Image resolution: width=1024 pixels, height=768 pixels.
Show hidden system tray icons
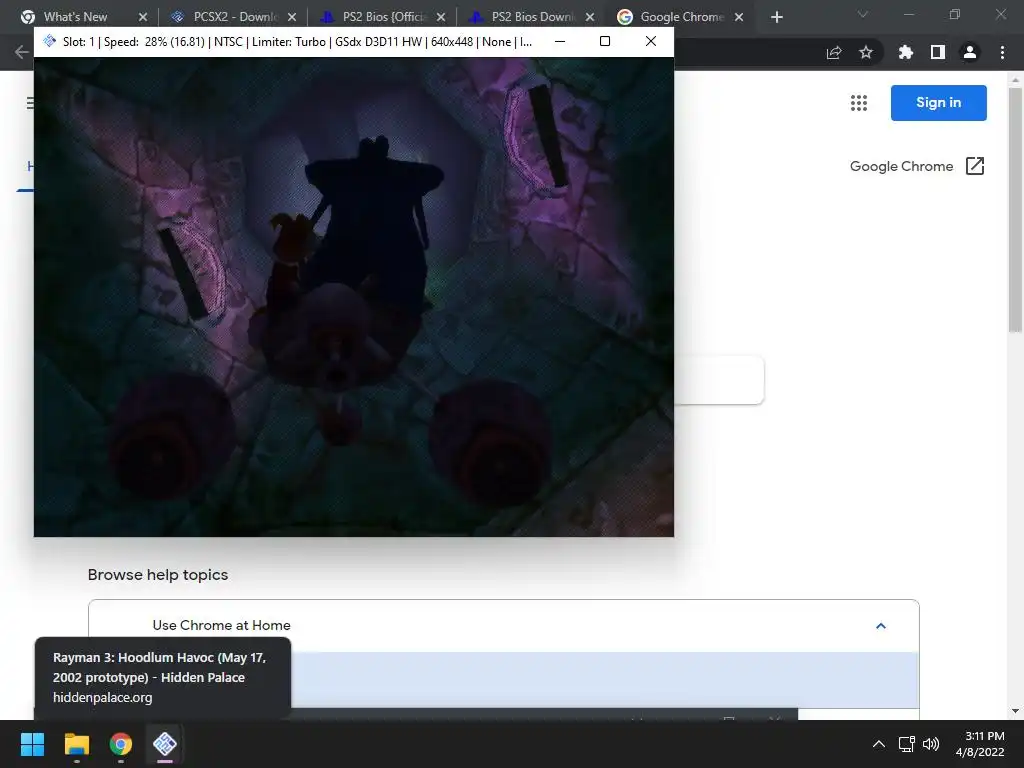point(879,744)
